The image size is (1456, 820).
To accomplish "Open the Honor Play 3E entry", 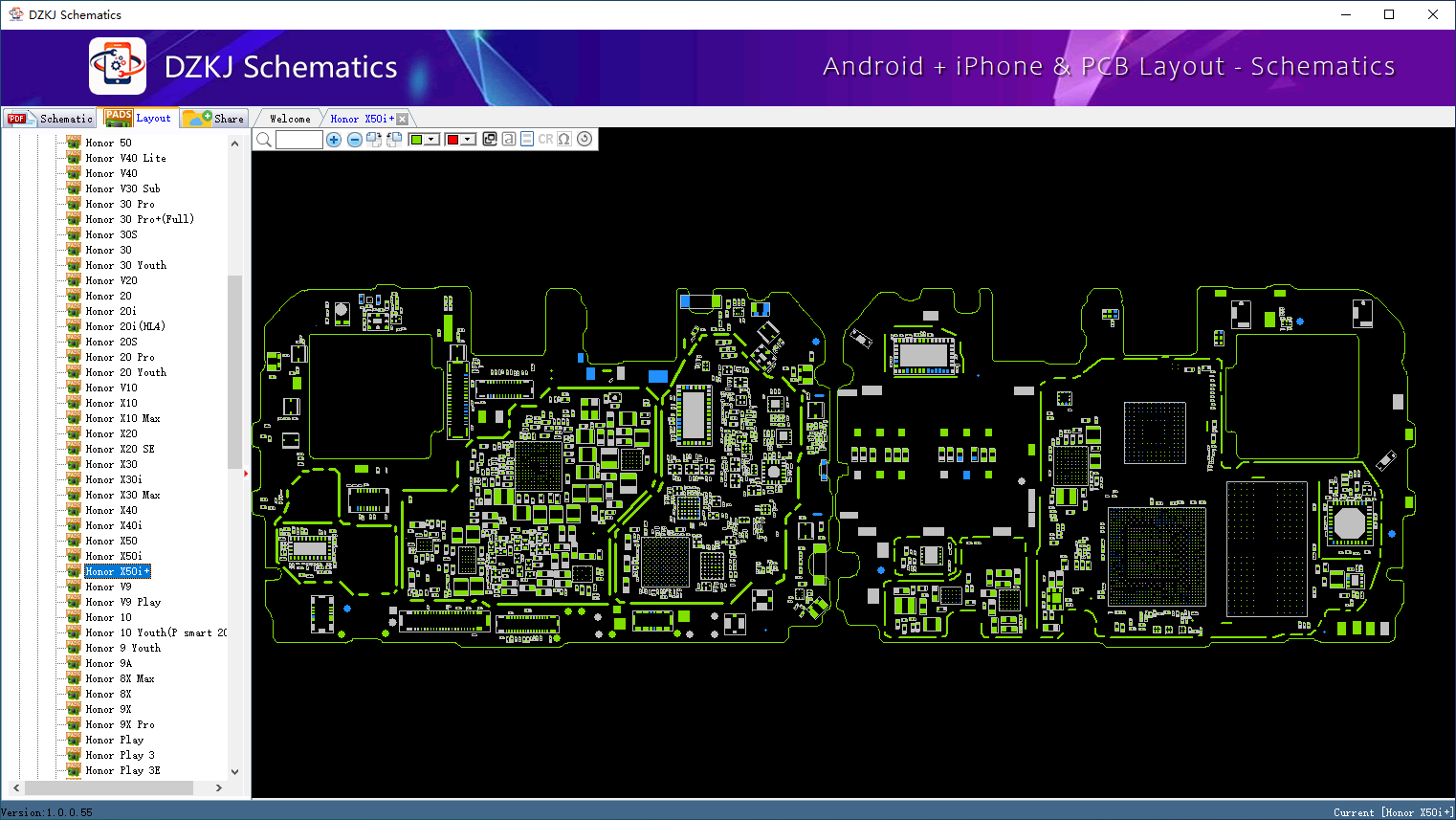I will point(122,770).
